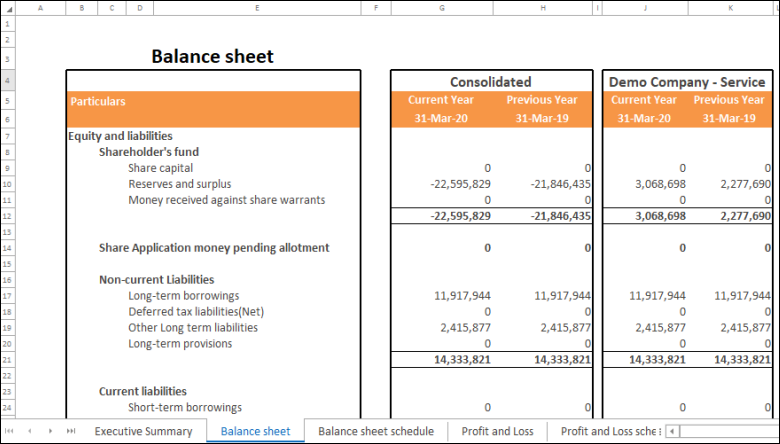Click the Select All corner box
The image size is (780, 444).
click(x=7, y=8)
